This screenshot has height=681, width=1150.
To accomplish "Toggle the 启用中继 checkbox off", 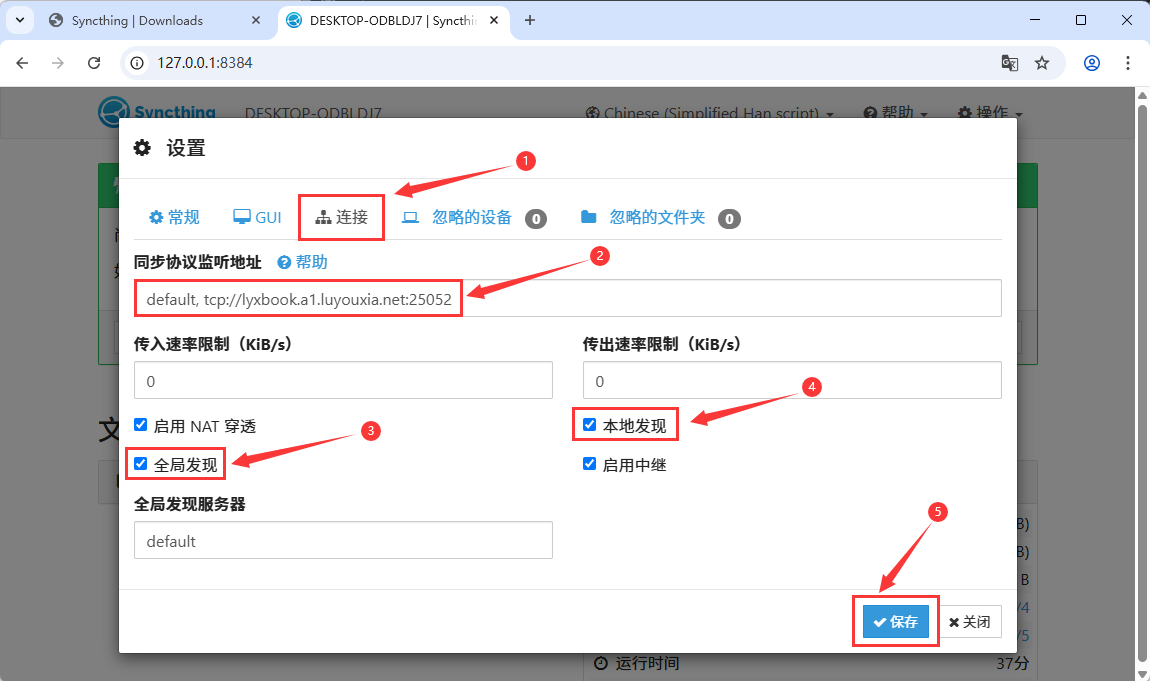I will tap(589, 463).
